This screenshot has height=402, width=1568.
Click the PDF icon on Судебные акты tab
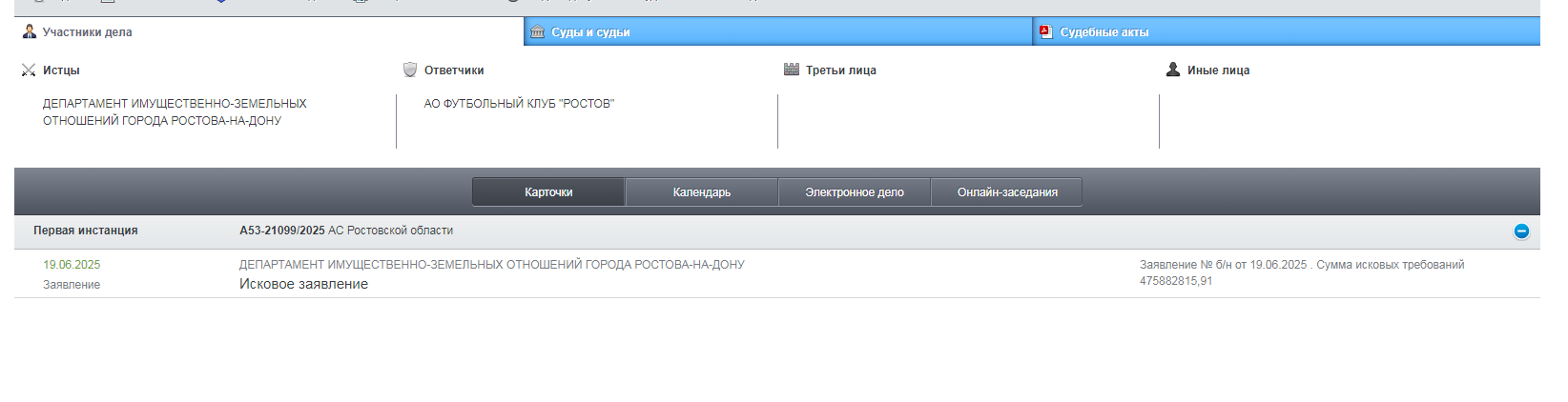click(x=1045, y=31)
